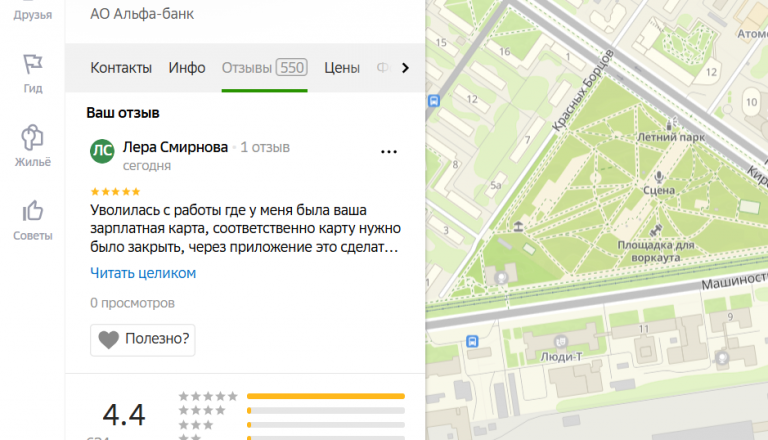
Task: Filter reviews by the five-star bar
Action: [326, 396]
